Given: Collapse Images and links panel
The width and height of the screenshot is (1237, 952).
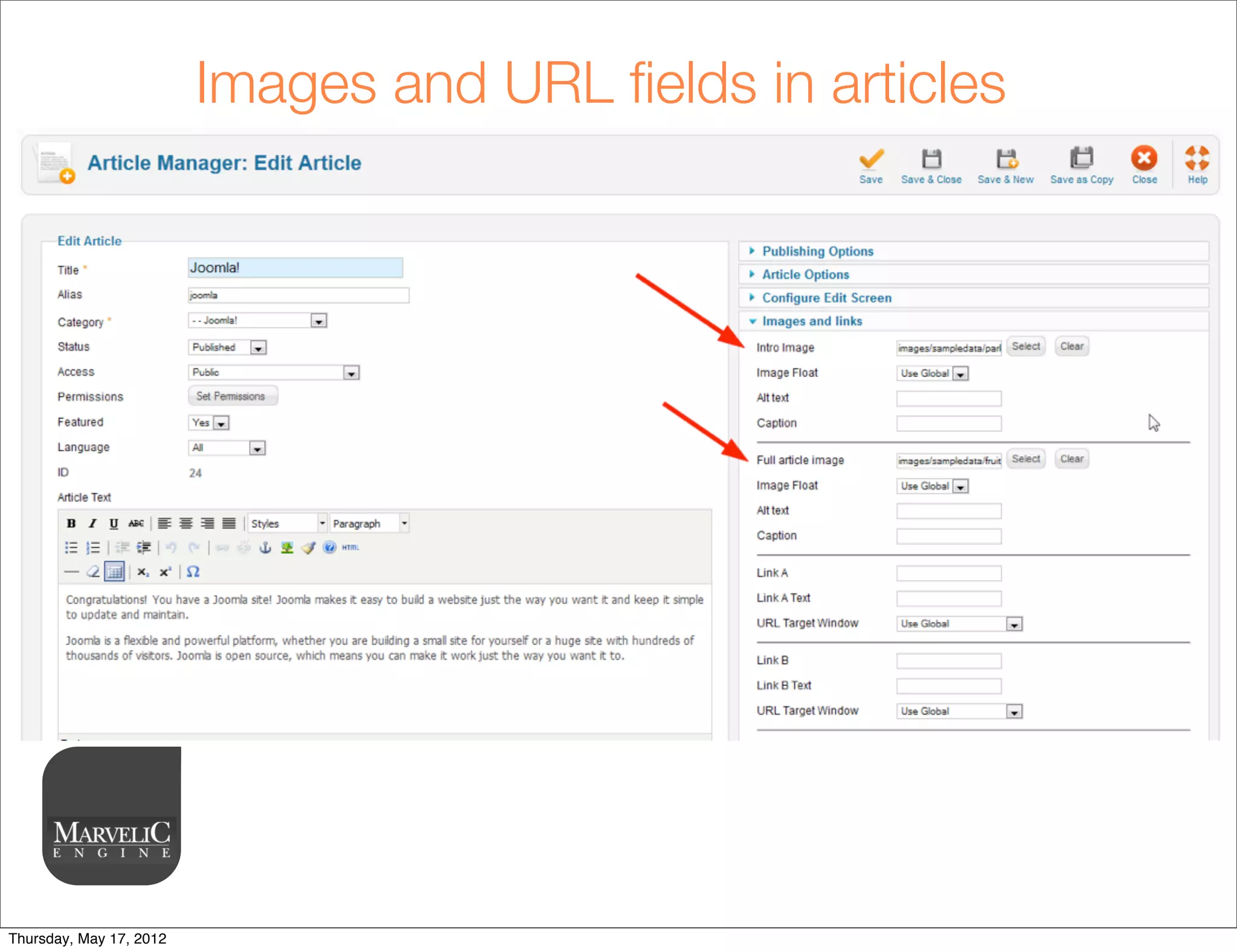Looking at the screenshot, I should [974, 321].
